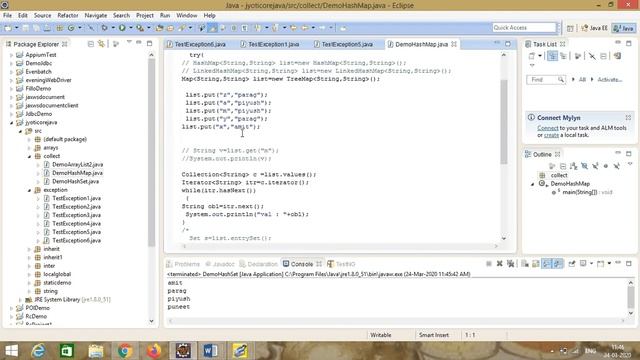Open the New Task dropdown arrow in Task List
The width and height of the screenshot is (640, 360).
[x=540, y=56]
